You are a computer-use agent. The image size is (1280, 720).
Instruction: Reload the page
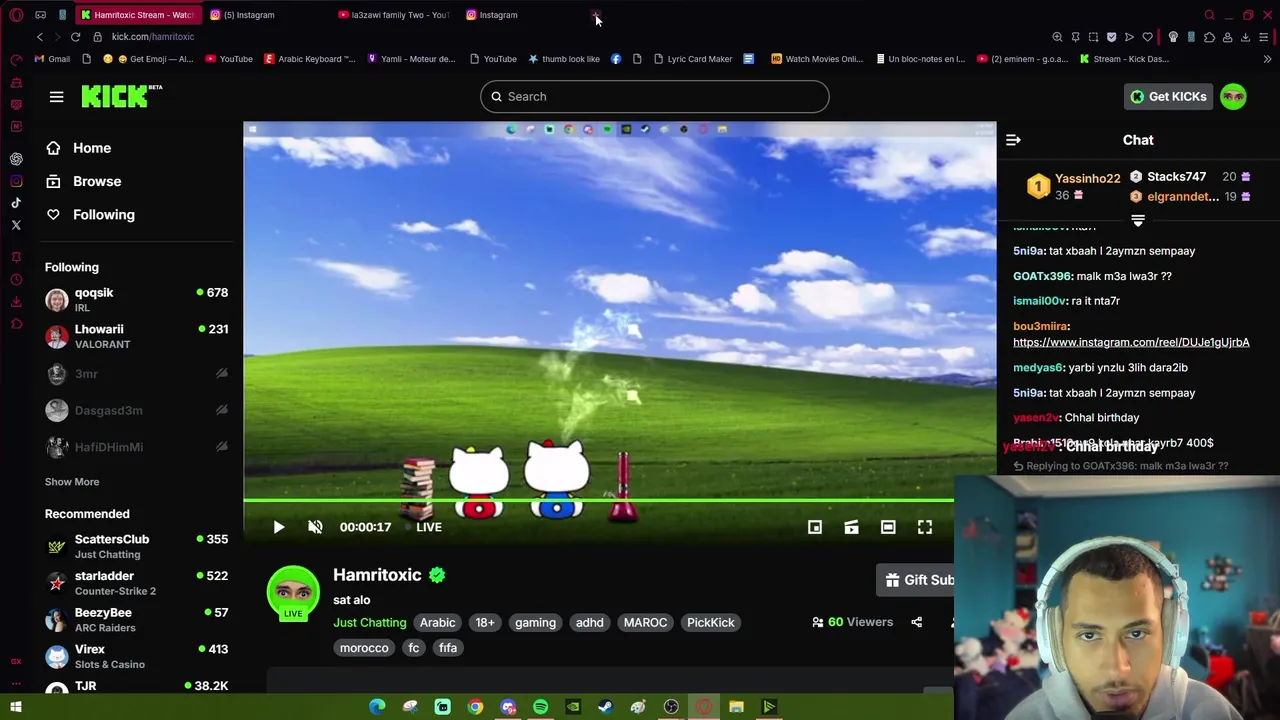[75, 37]
